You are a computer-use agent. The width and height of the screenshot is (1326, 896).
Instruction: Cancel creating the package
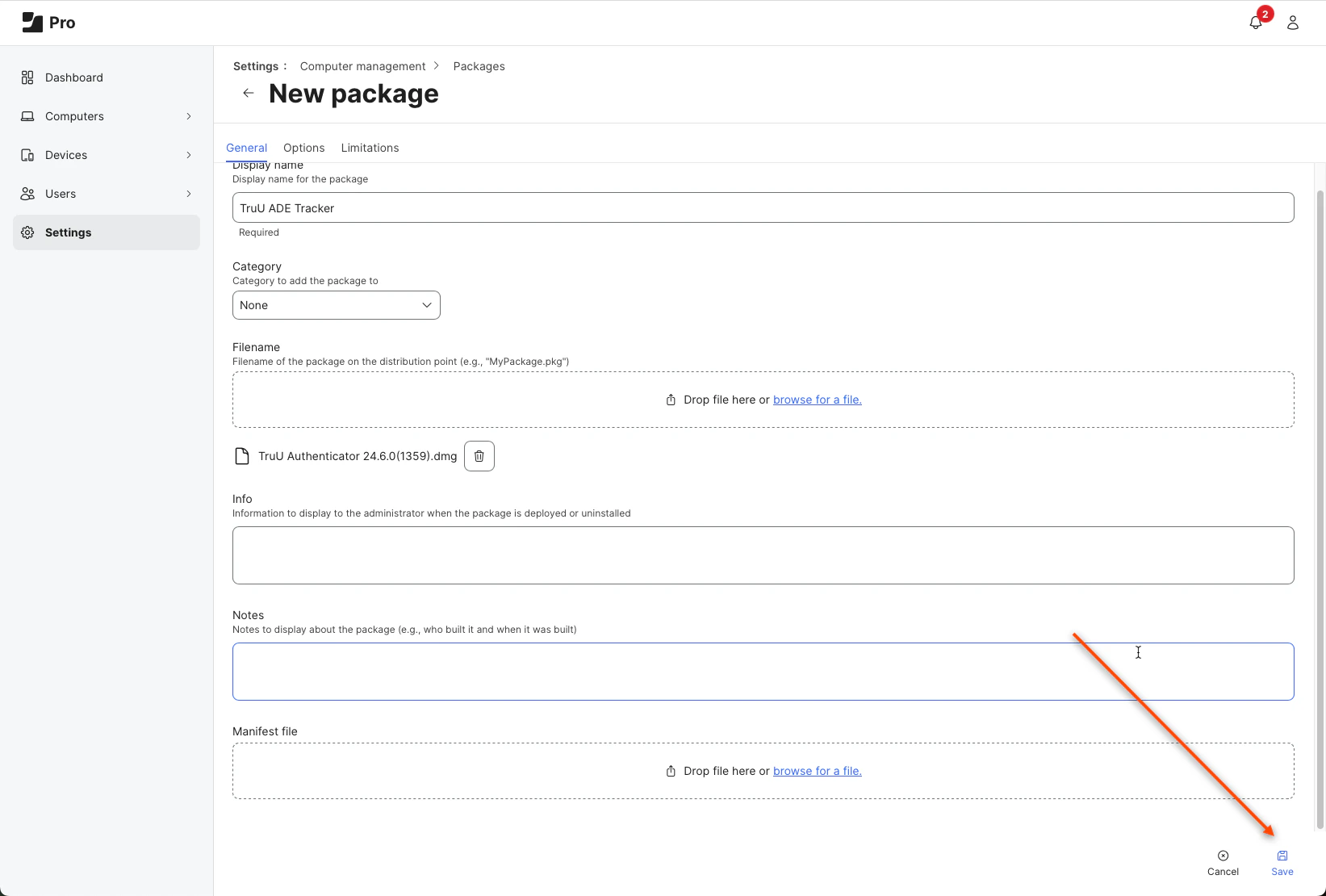click(1223, 863)
